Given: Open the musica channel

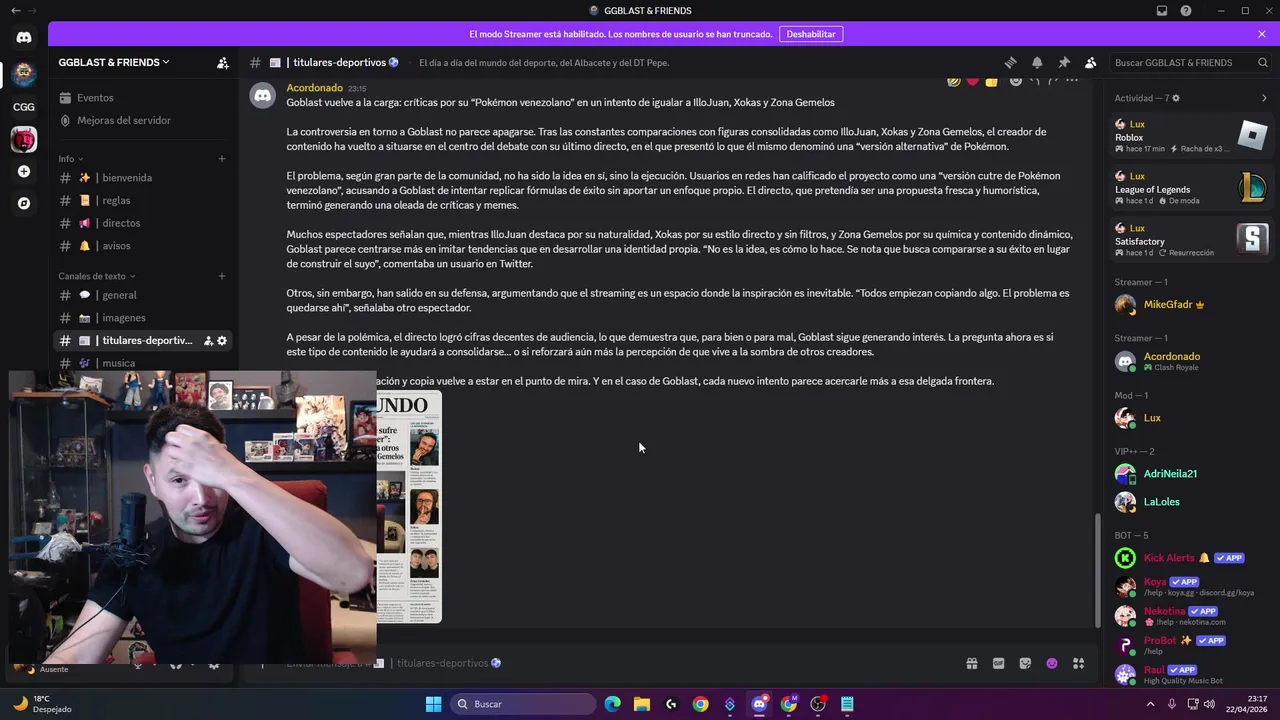Looking at the screenshot, I should click(x=142, y=363).
